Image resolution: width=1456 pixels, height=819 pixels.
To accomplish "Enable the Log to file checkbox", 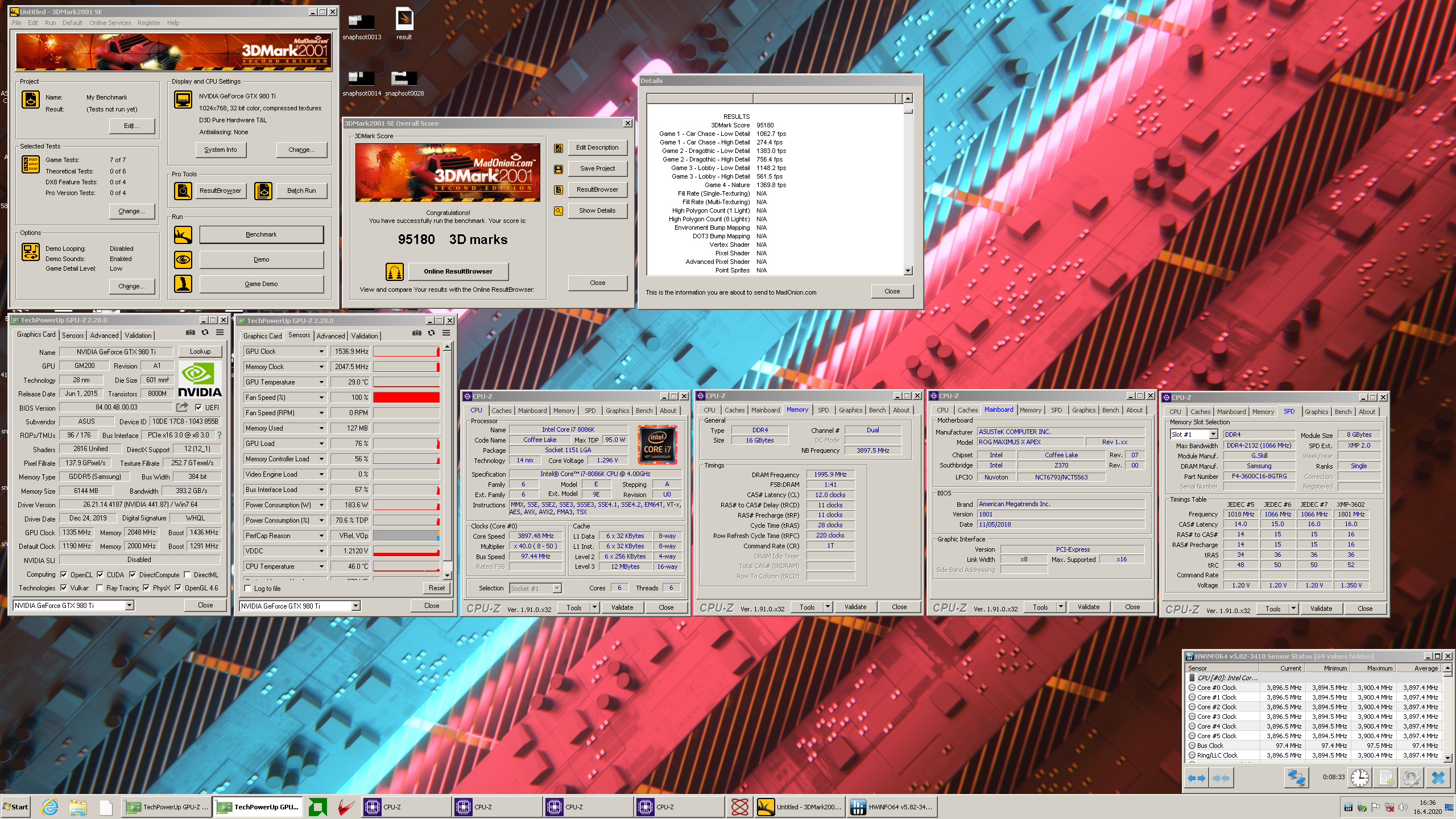I will coord(247,589).
